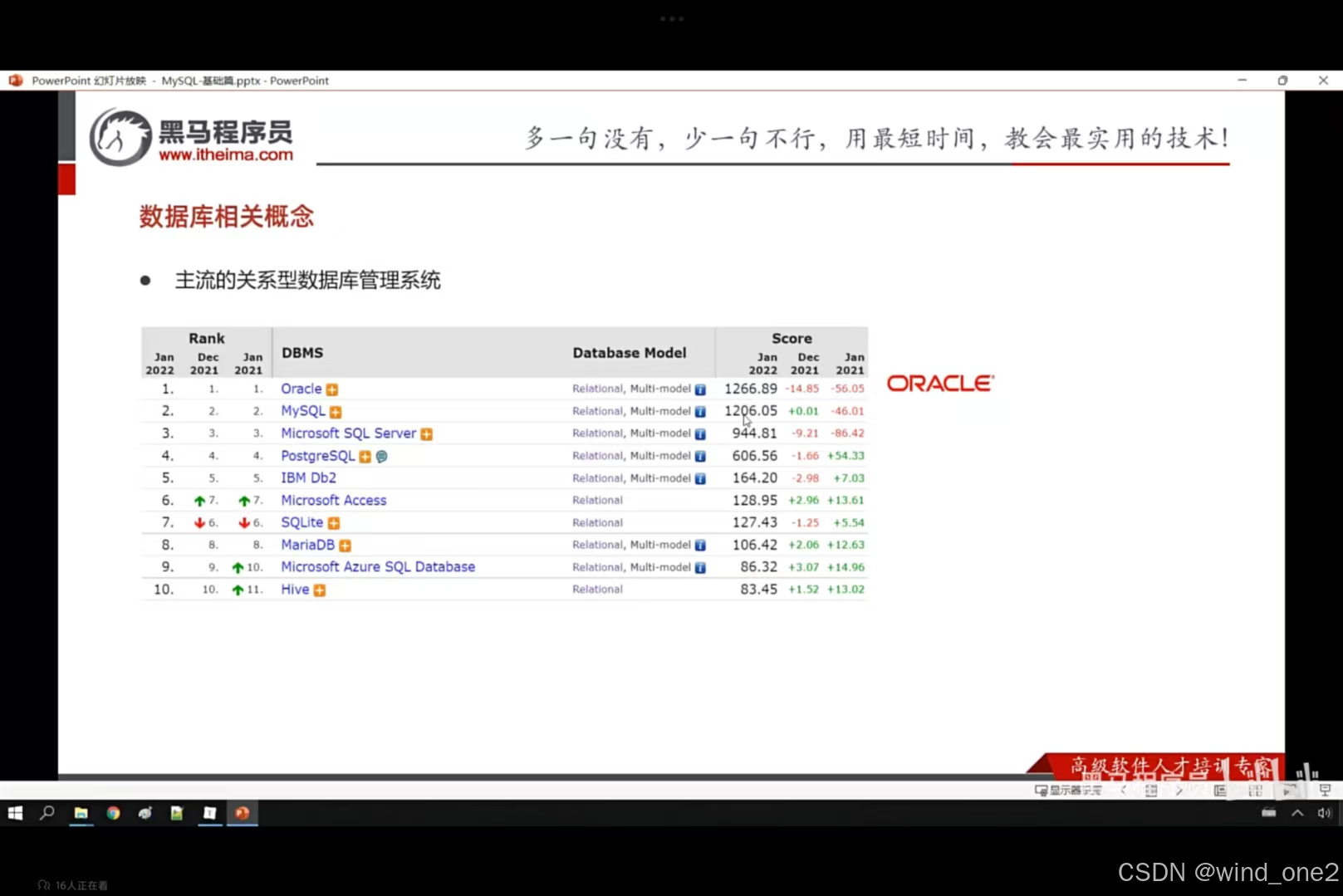Click the Microsoft Access link

click(333, 500)
